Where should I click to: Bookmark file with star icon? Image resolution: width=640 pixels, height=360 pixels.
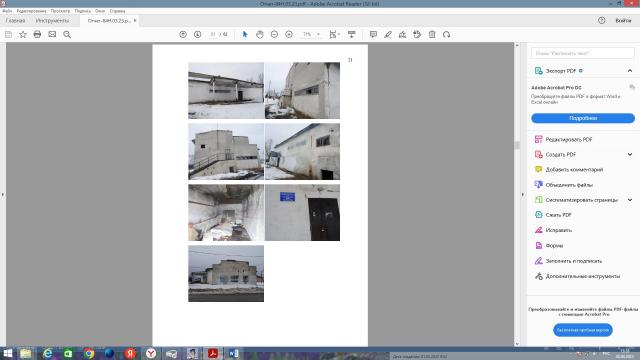[x=23, y=34]
